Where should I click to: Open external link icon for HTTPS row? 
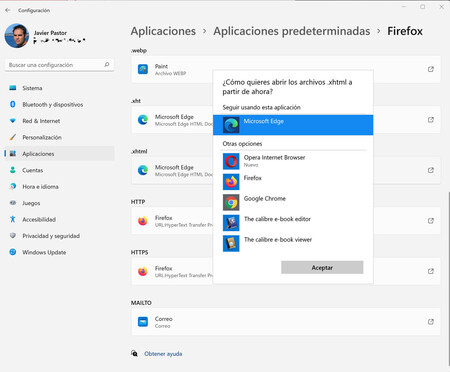431,271
